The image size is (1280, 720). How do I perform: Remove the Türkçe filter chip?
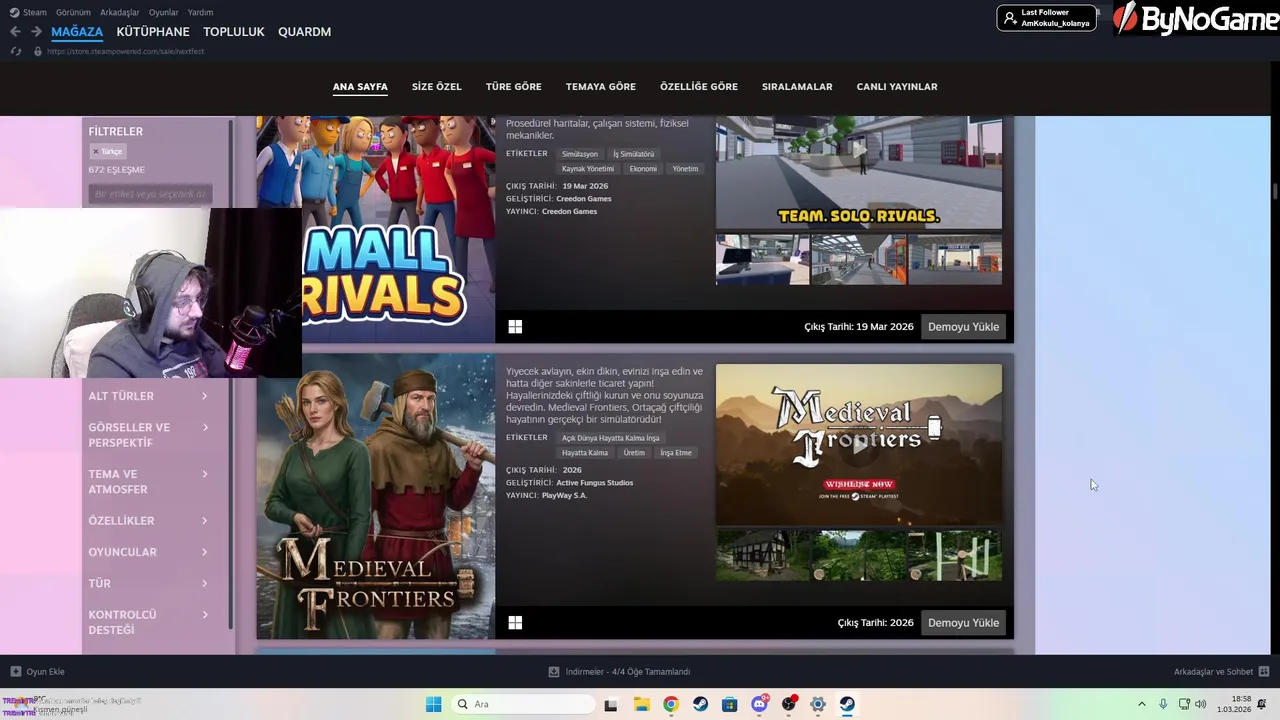pyautogui.click(x=96, y=152)
